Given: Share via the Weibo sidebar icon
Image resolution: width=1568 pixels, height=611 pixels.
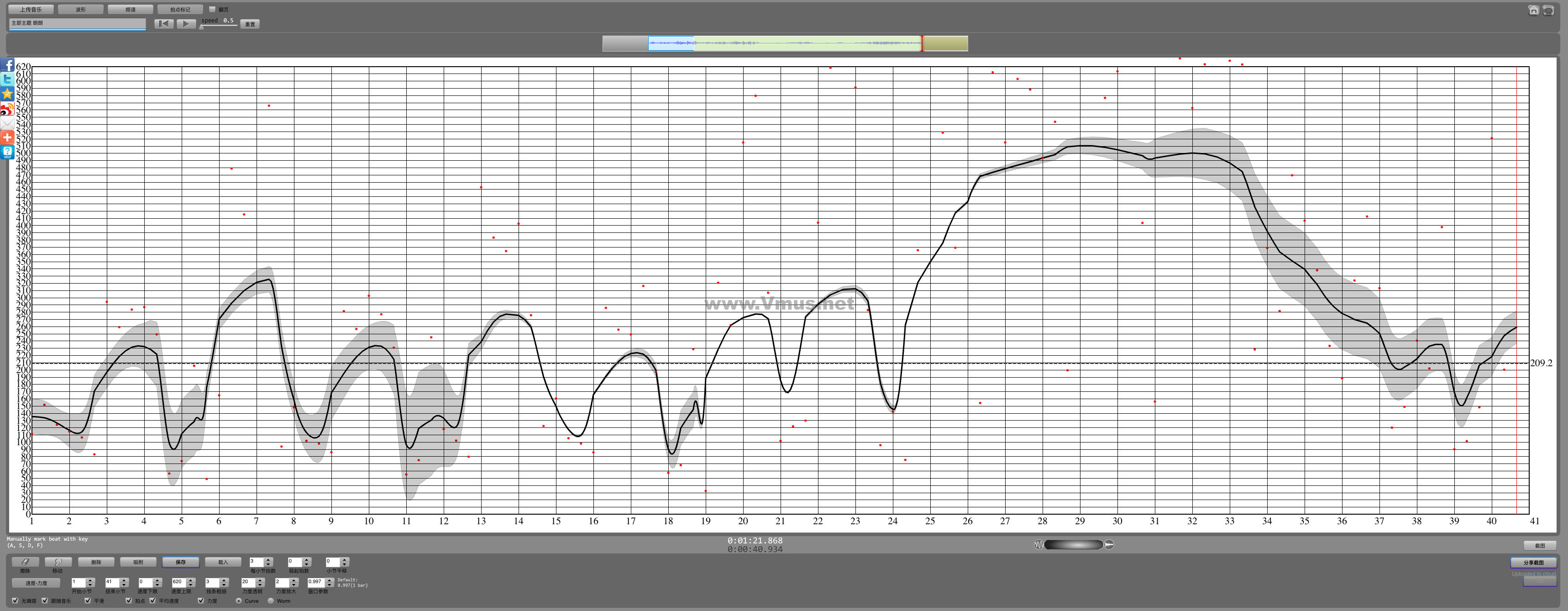Looking at the screenshot, I should [7, 108].
